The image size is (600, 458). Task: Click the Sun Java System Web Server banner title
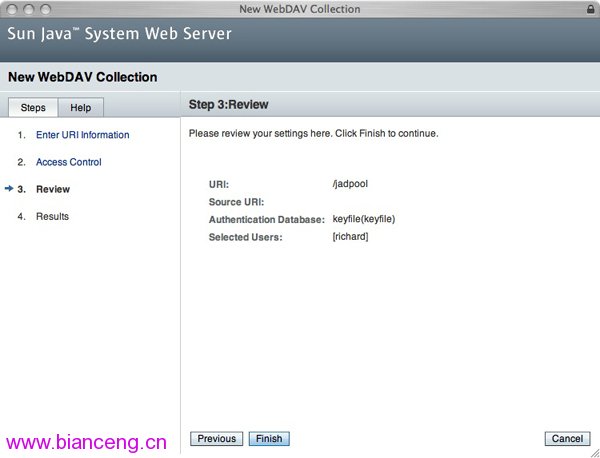[x=119, y=34]
